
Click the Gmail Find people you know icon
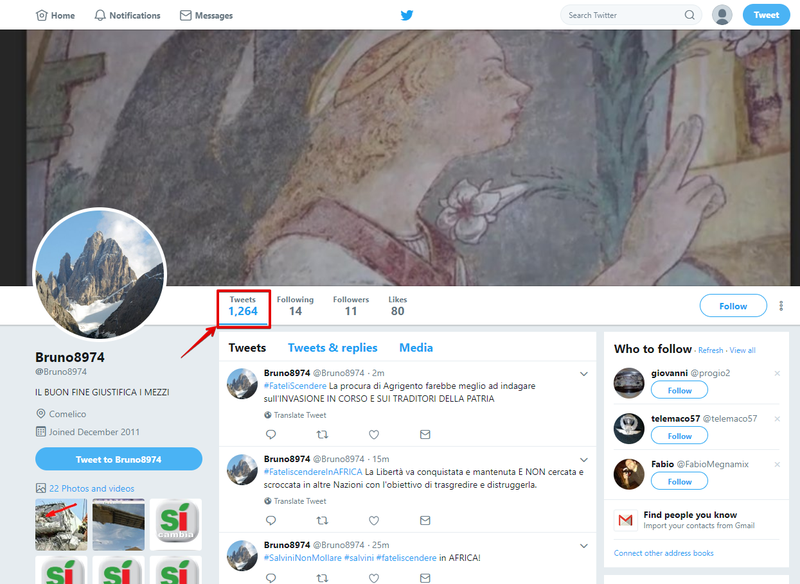pyautogui.click(x=626, y=520)
